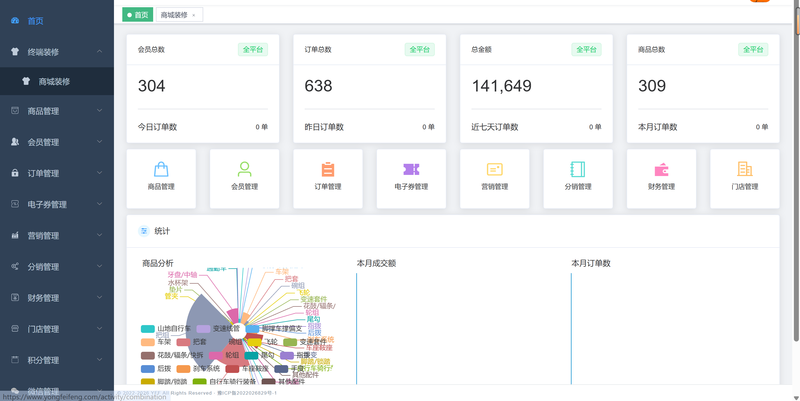Open the 门店管理 building shortcut card
Screen dimensions: 800x401
(744, 179)
